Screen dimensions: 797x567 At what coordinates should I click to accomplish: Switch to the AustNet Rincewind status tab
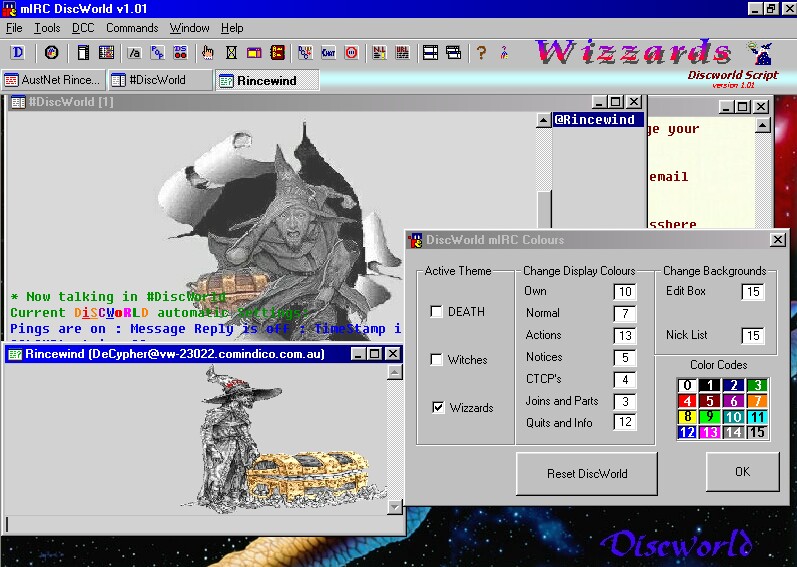(x=52, y=80)
